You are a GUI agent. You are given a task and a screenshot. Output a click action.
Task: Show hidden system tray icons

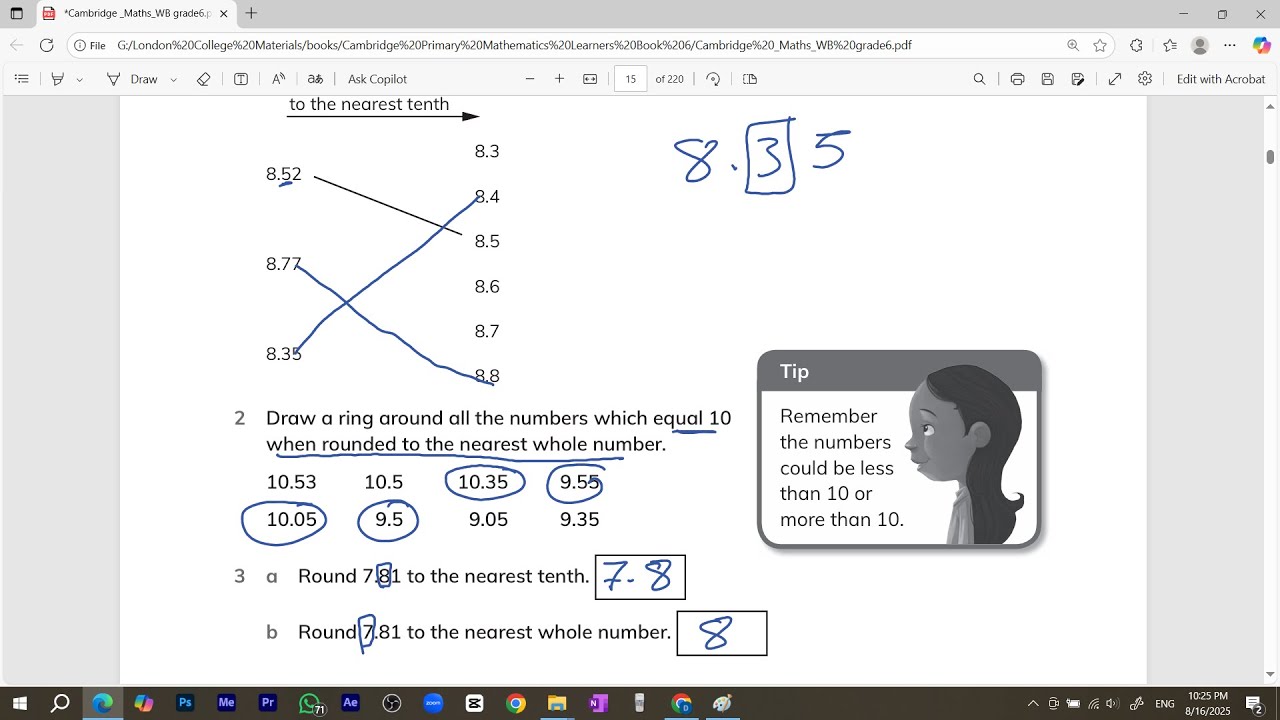[1033, 703]
